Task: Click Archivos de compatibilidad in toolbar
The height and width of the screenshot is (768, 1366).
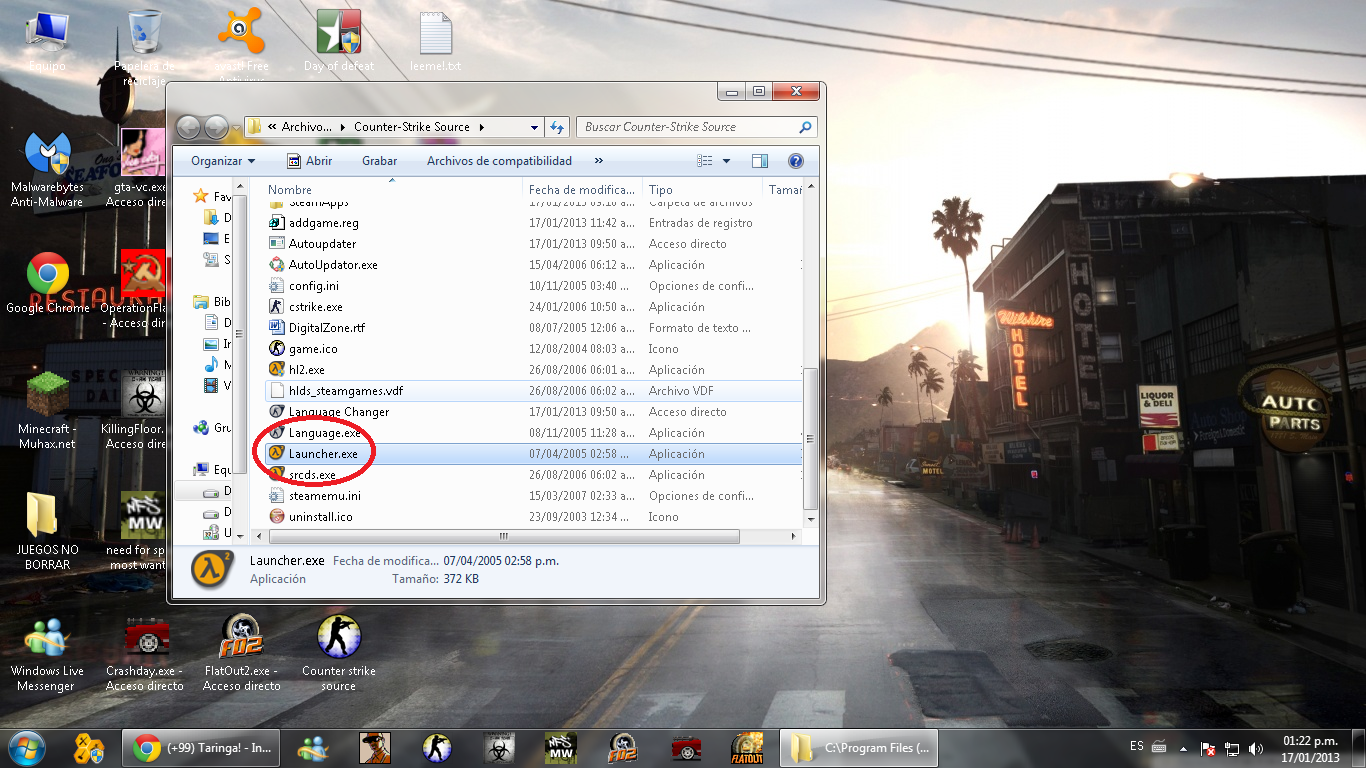Action: pos(499,161)
